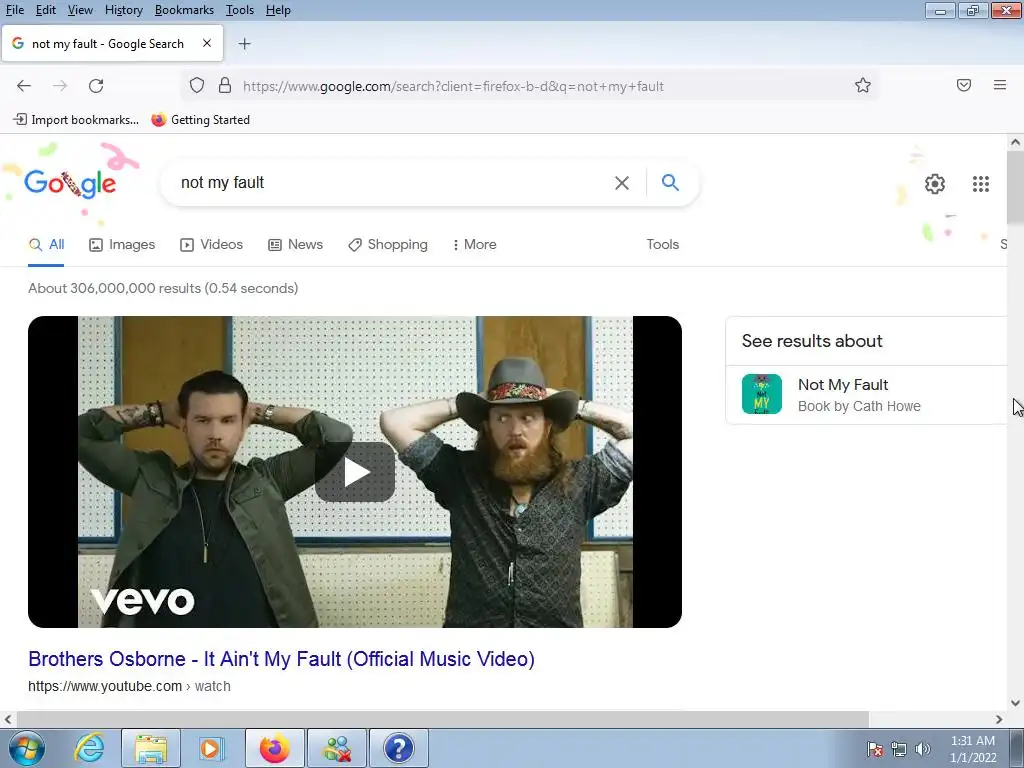Click the horizontal scrollbar right arrow
1024x768 pixels.
(x=999, y=719)
